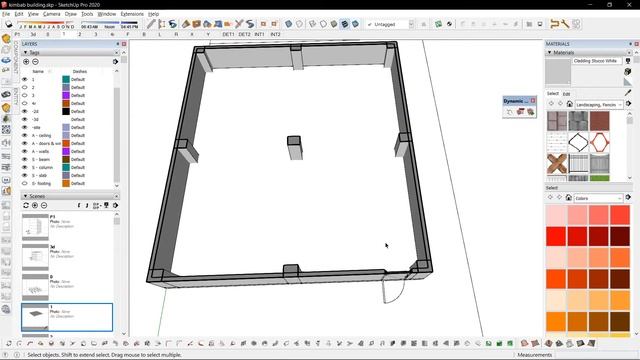Open the Camera menu
Image resolution: width=640 pixels, height=360 pixels.
click(x=52, y=14)
